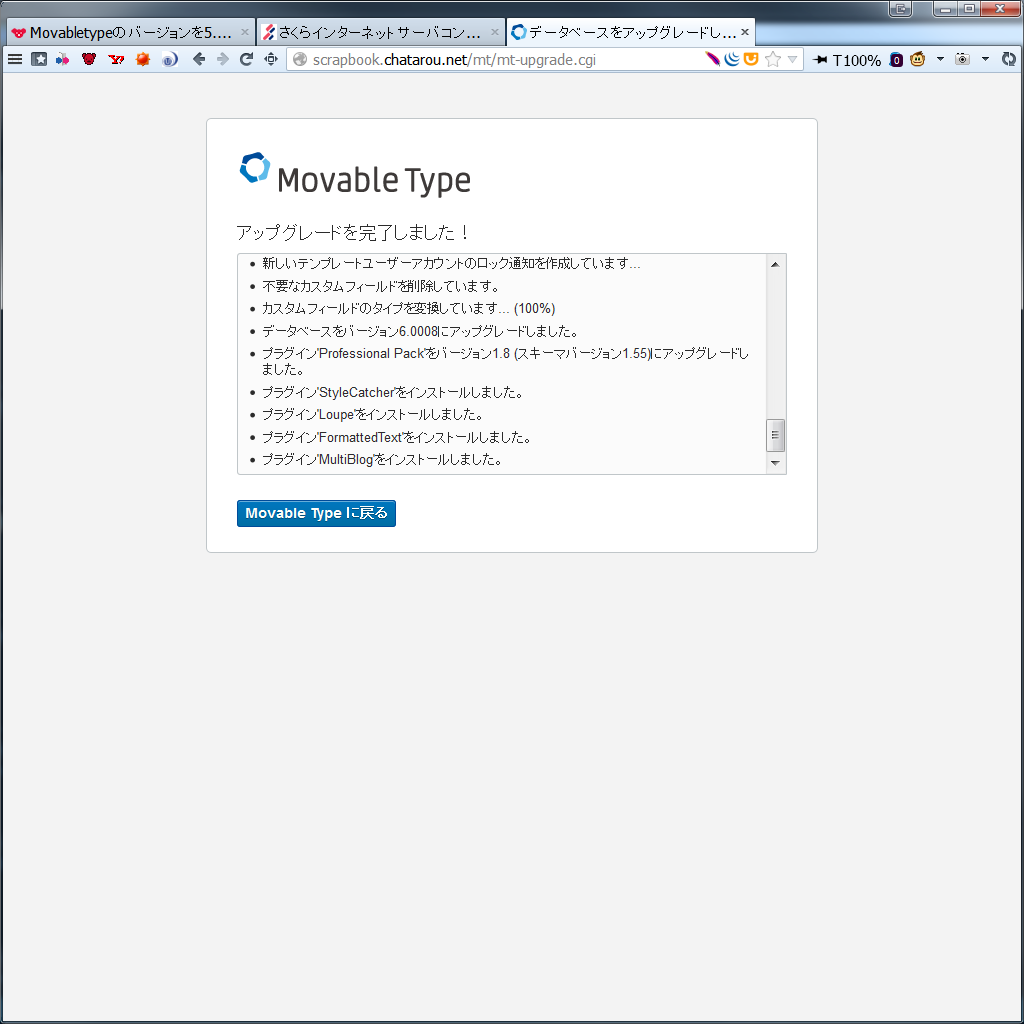Select the データベースをアップグレードし… tab
Screen dimensions: 1024x1024
[631, 32]
